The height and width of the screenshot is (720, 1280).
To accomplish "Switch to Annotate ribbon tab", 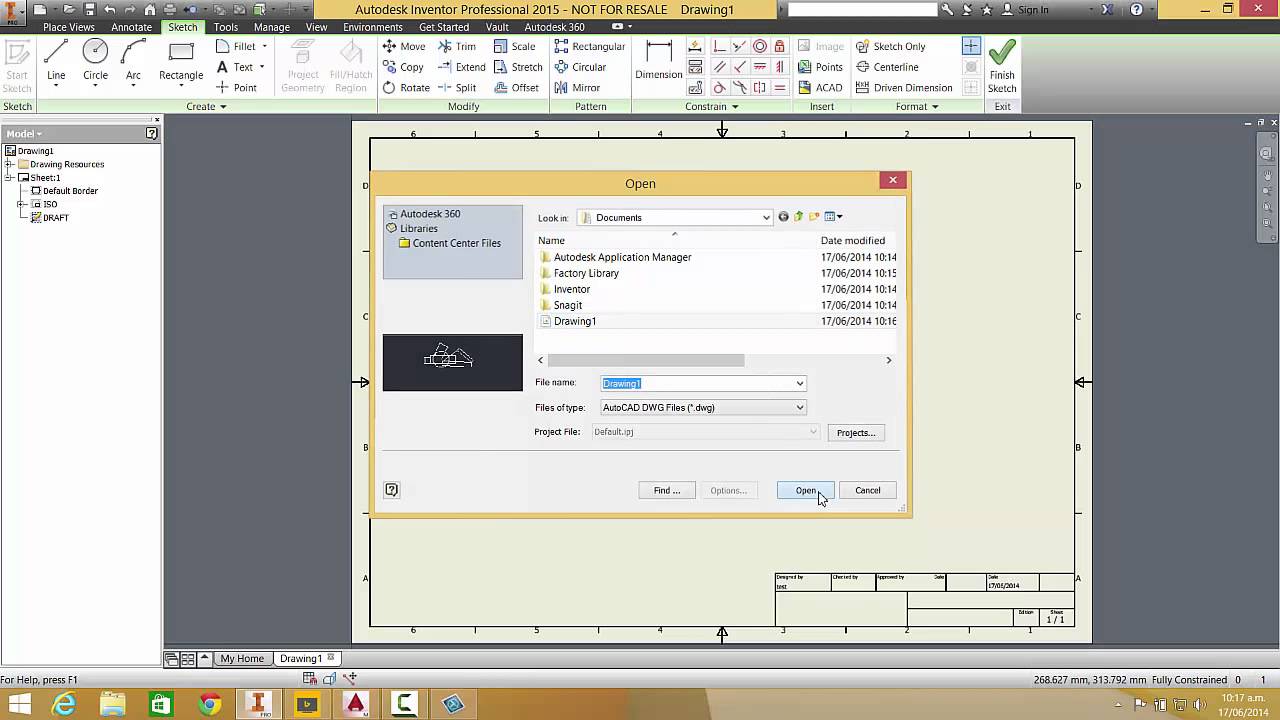I will [x=131, y=27].
